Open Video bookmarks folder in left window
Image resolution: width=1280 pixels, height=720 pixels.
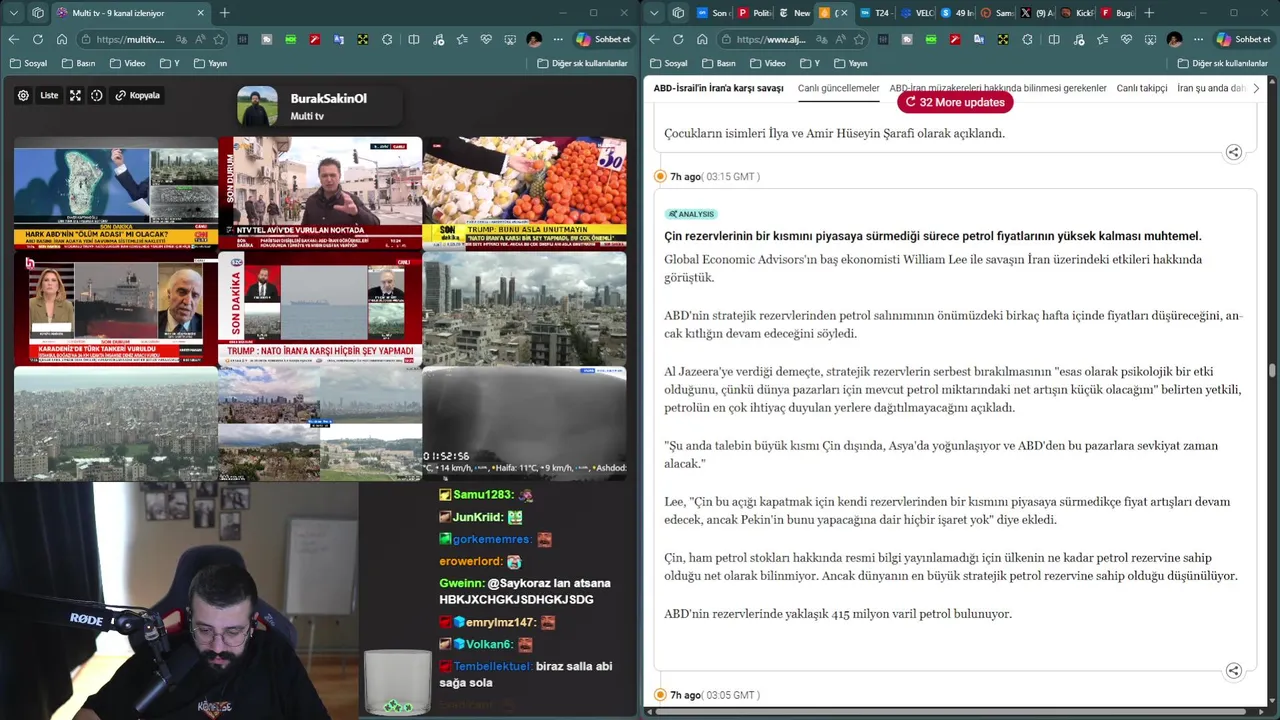coord(127,63)
